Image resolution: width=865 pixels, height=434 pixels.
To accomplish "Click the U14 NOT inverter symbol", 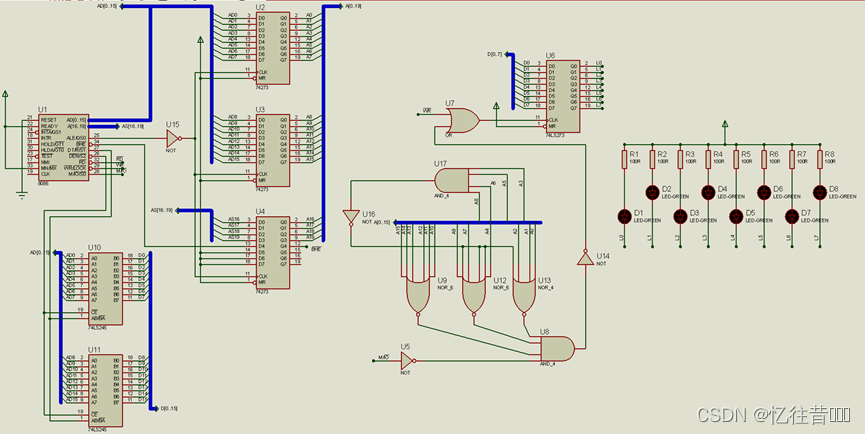I will [x=585, y=258].
